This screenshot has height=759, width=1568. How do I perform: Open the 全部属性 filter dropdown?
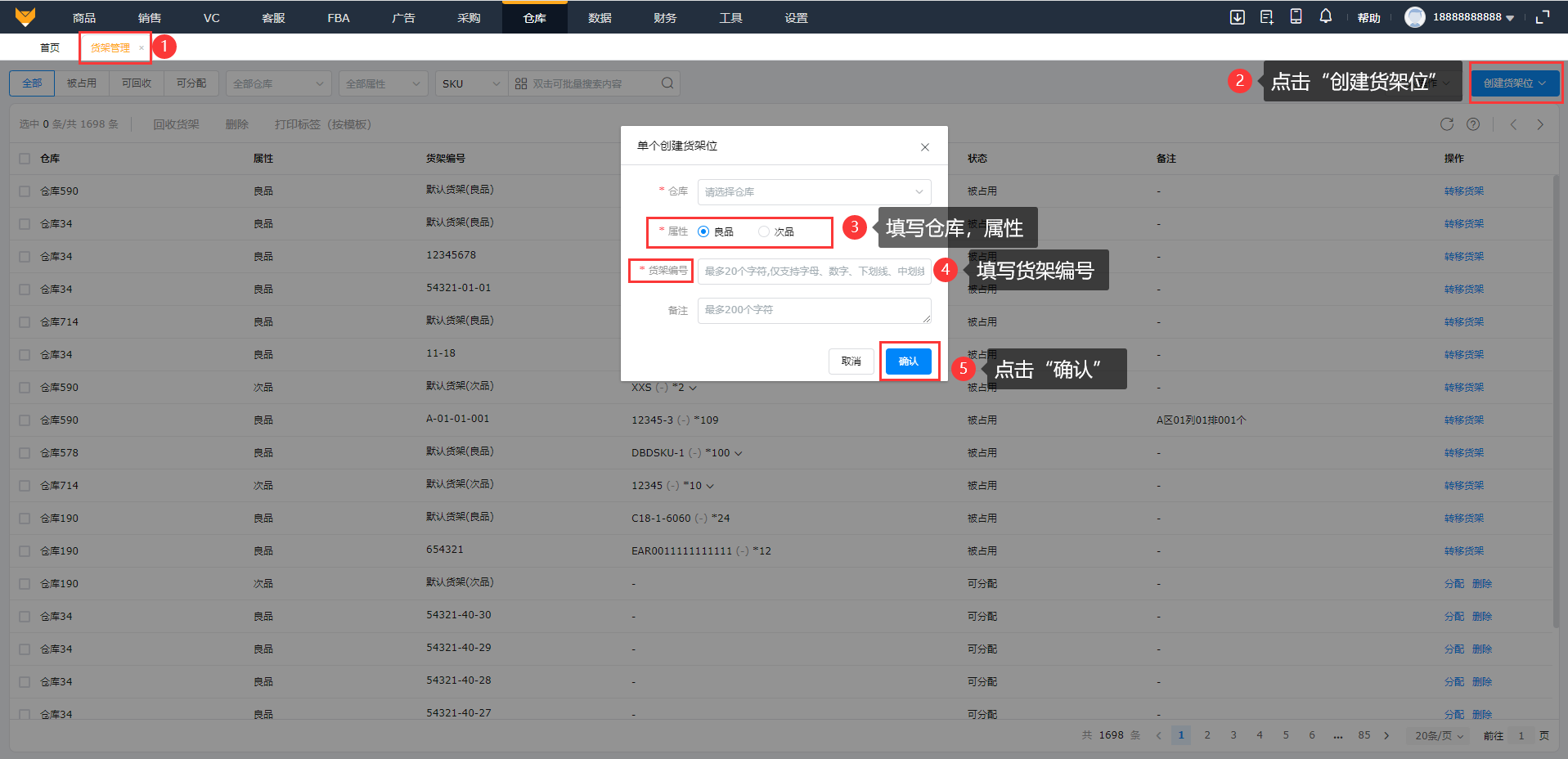click(x=383, y=83)
